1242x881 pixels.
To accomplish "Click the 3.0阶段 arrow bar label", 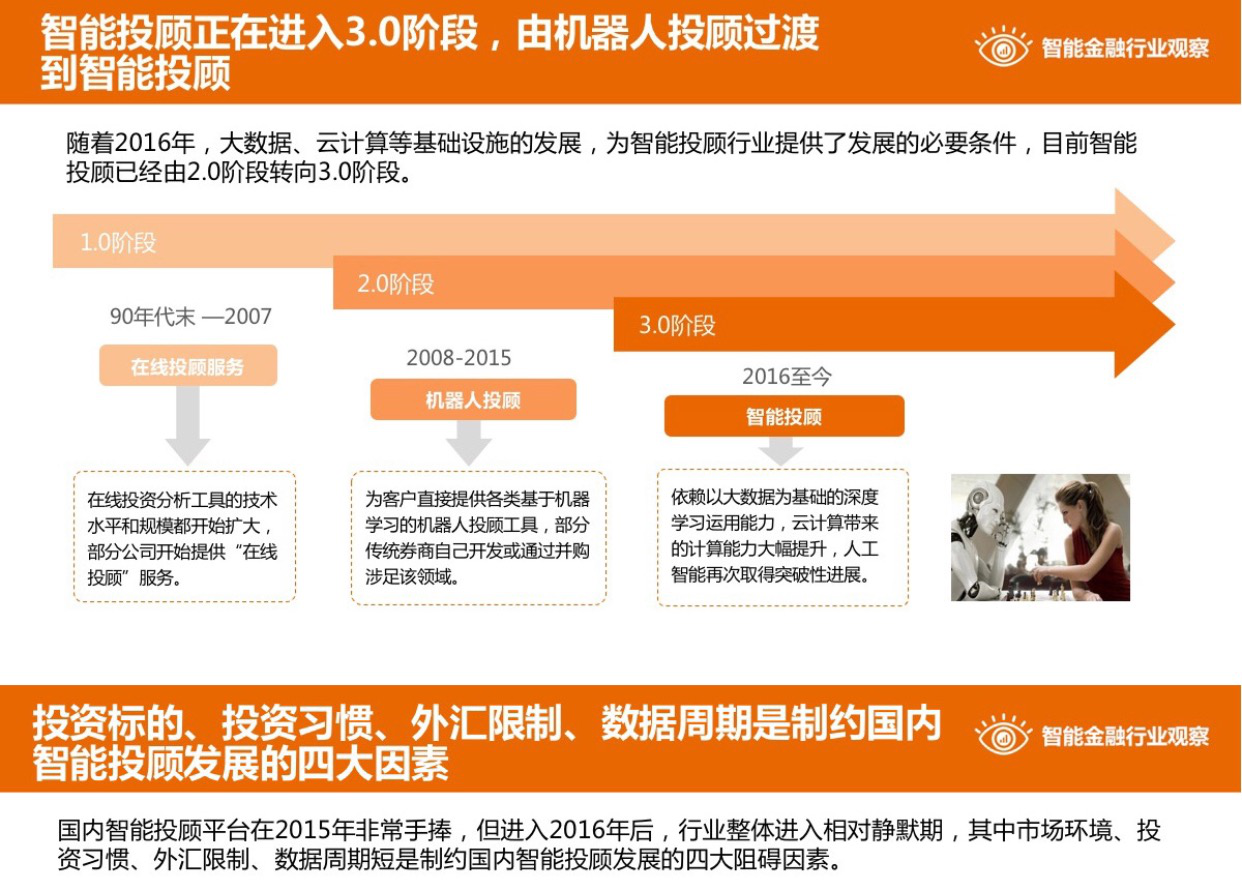I will pyautogui.click(x=677, y=325).
